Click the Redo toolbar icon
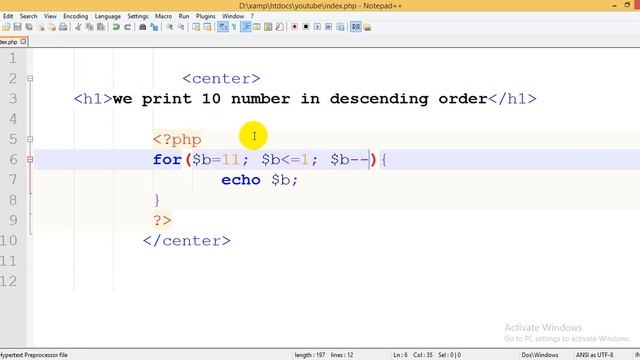Viewport: 640px width, 360px height. coord(128,27)
